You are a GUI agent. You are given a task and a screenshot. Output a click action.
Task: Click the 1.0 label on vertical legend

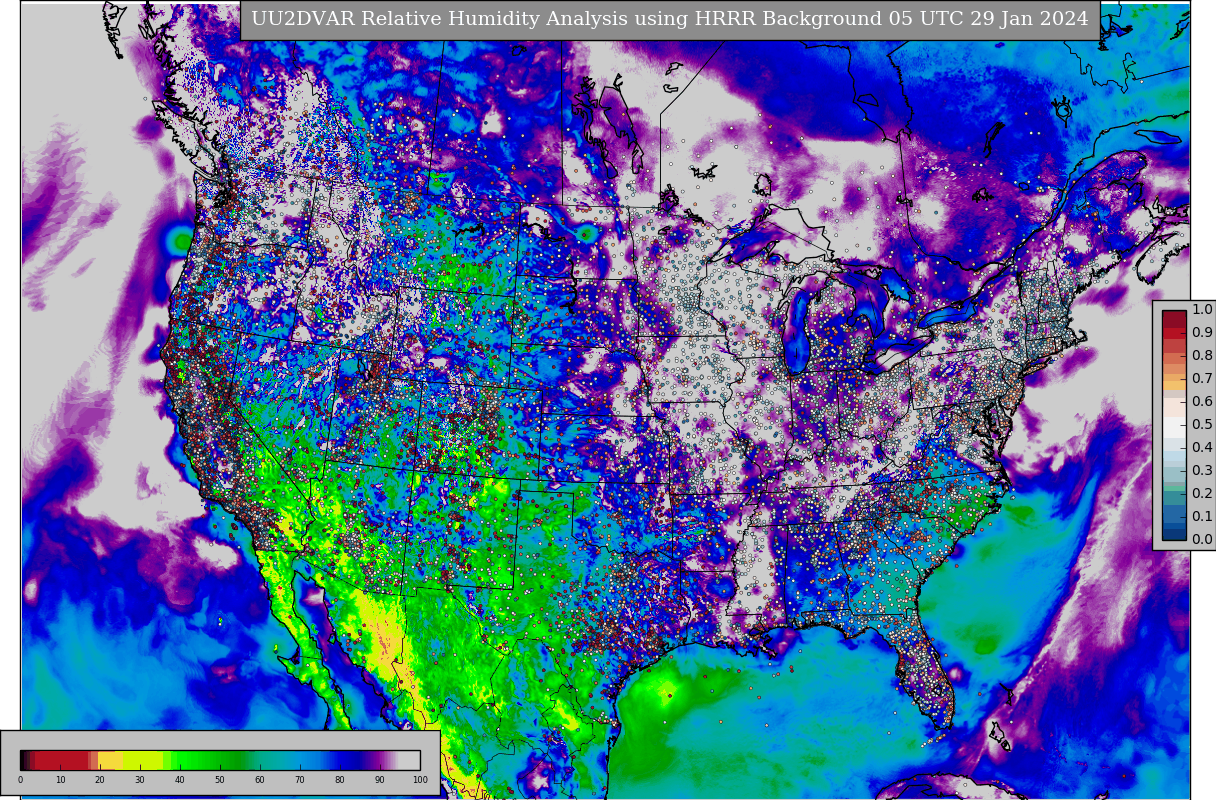1202,309
